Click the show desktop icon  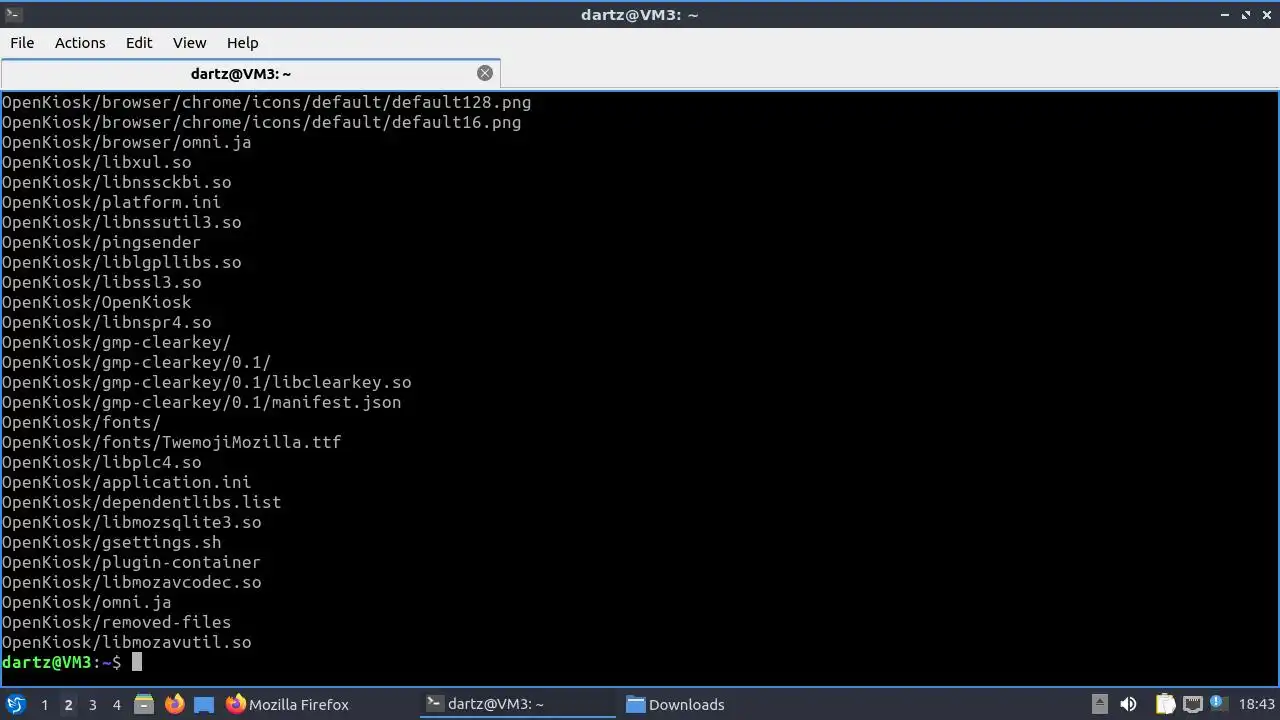point(204,704)
